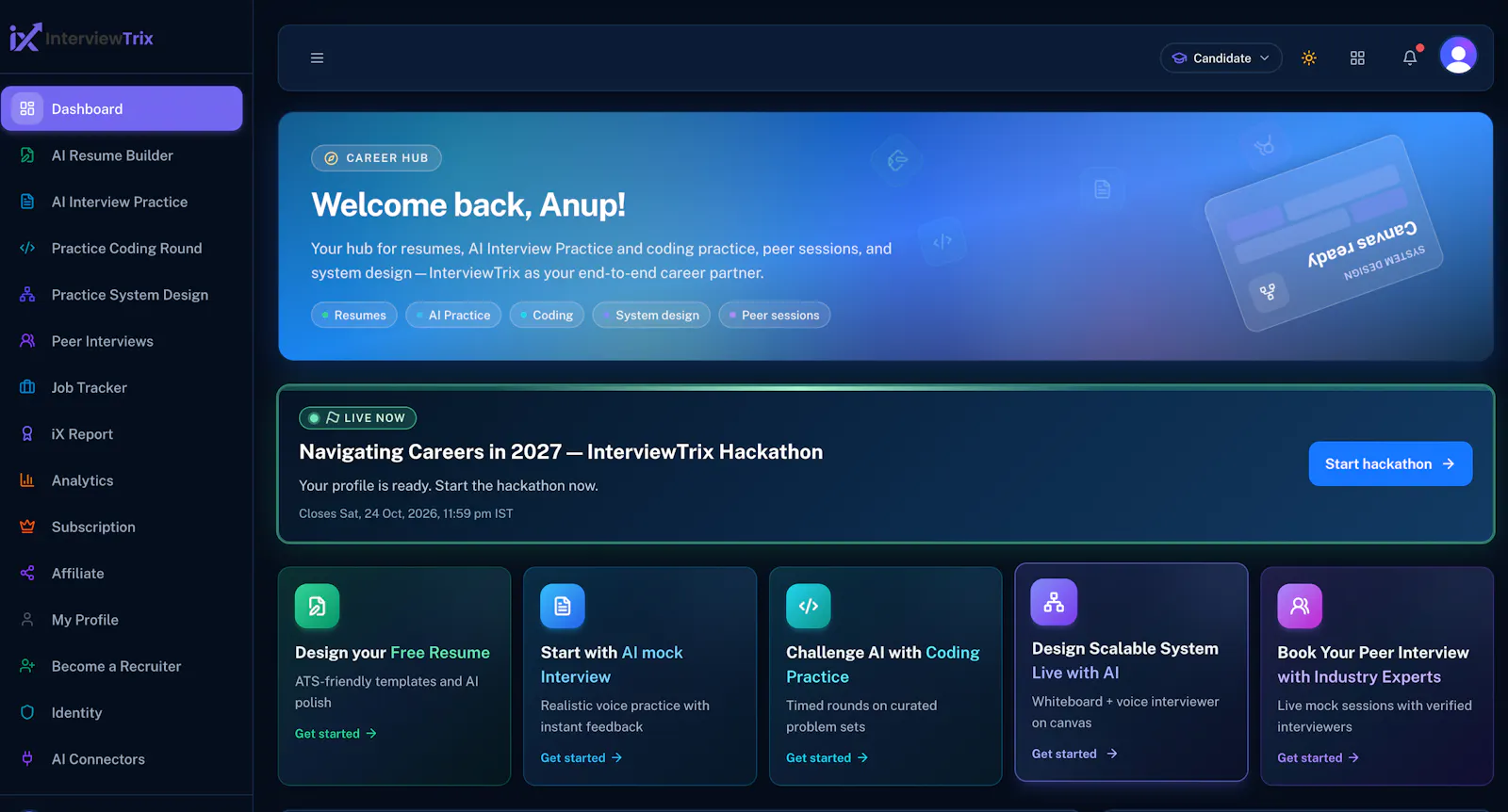The height and width of the screenshot is (812, 1508).
Task: Click the Job Tracker briefcase icon
Action: tap(27, 387)
